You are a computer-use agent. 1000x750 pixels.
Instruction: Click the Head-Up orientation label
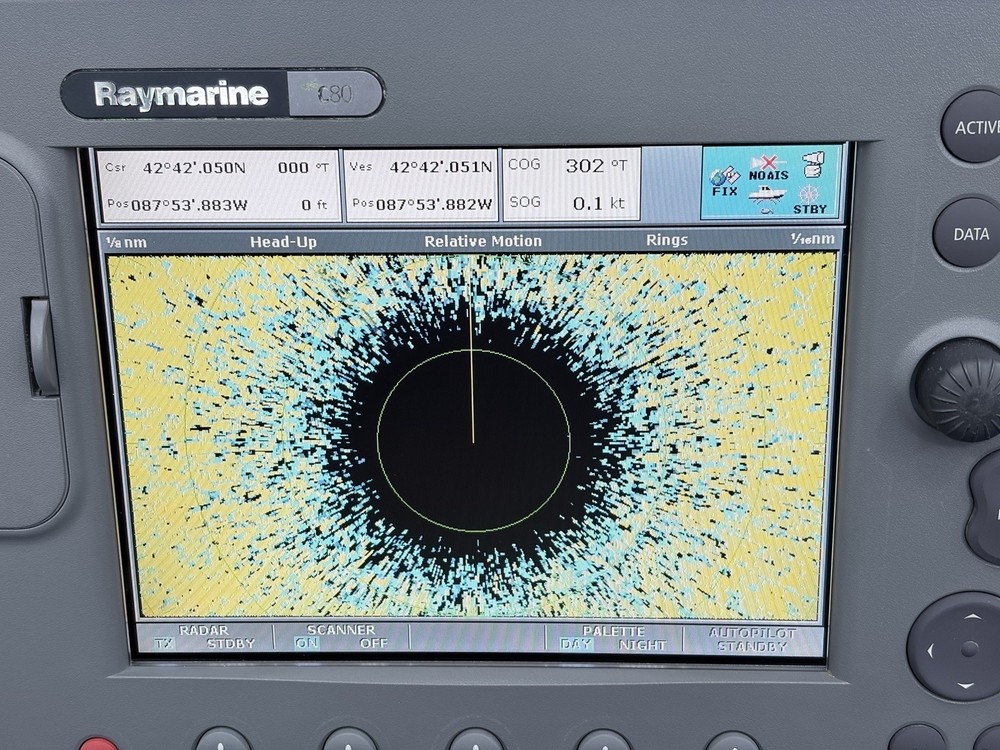(283, 242)
